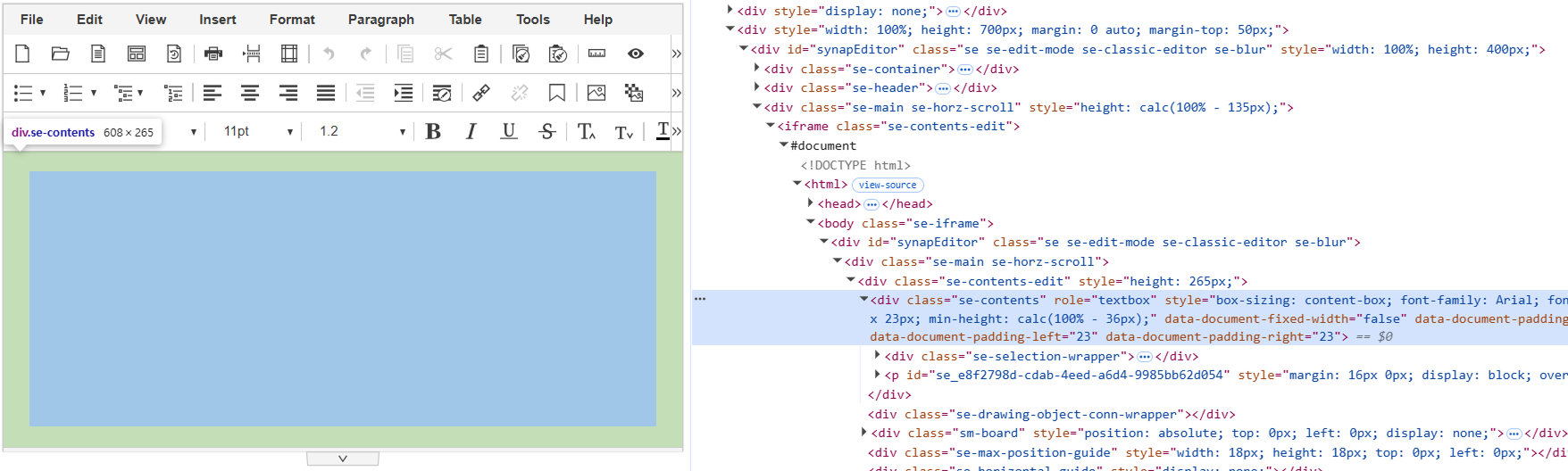Toggle underline formatting
Screen dimensions: 1568x471
coord(509,131)
